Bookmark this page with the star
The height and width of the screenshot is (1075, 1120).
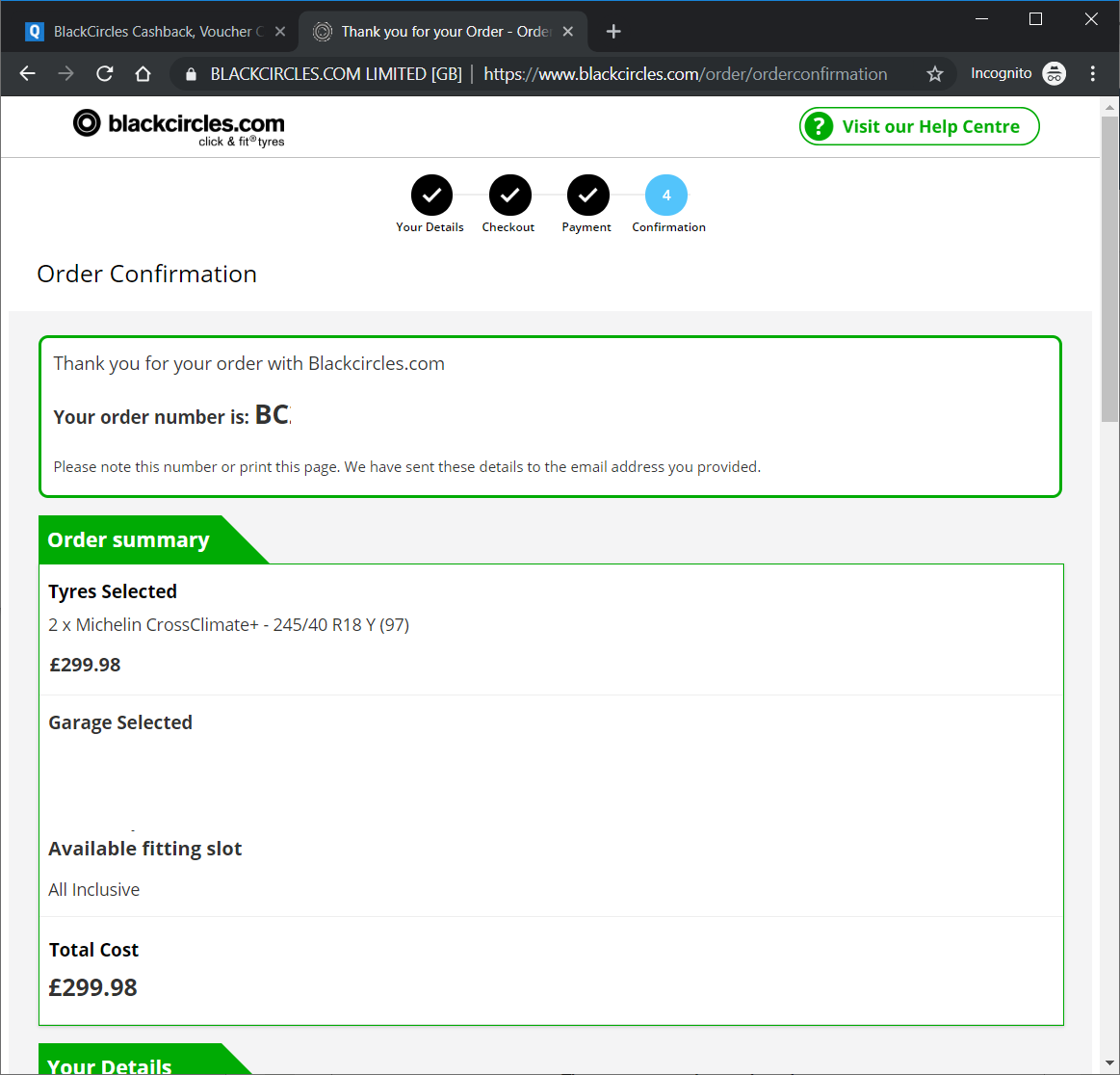[935, 73]
